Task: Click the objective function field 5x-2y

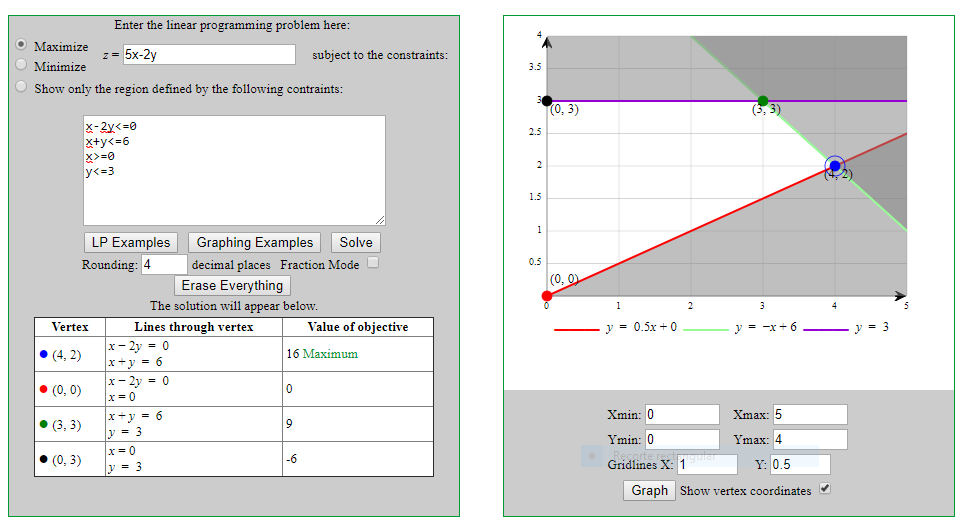Action: 209,55
